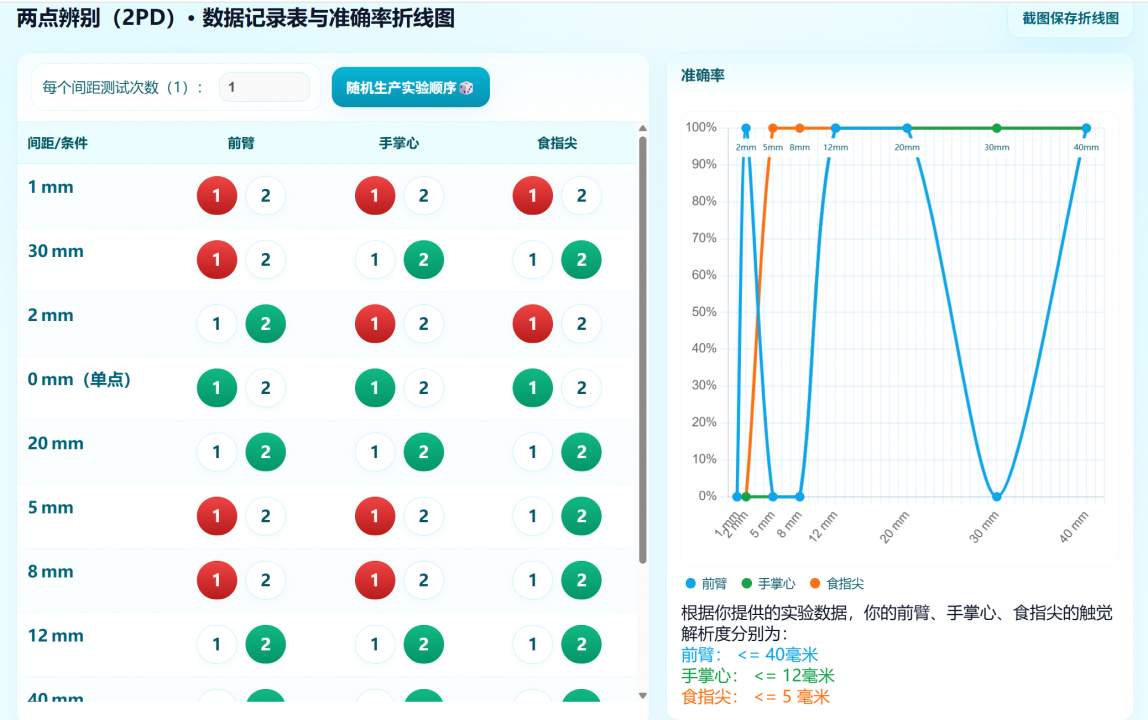The image size is (1148, 720).
Task: Click the table's vertical scrollbar
Action: click(642, 350)
